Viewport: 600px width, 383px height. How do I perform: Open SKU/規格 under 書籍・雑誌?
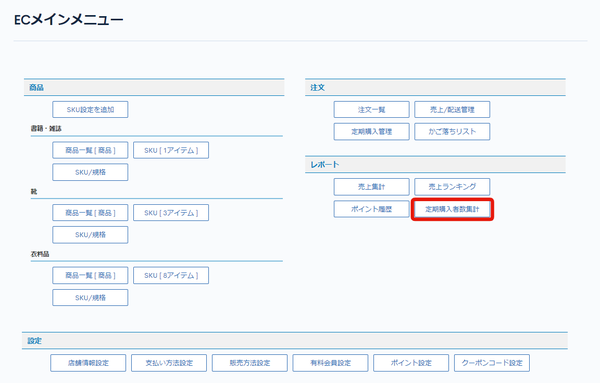click(90, 172)
